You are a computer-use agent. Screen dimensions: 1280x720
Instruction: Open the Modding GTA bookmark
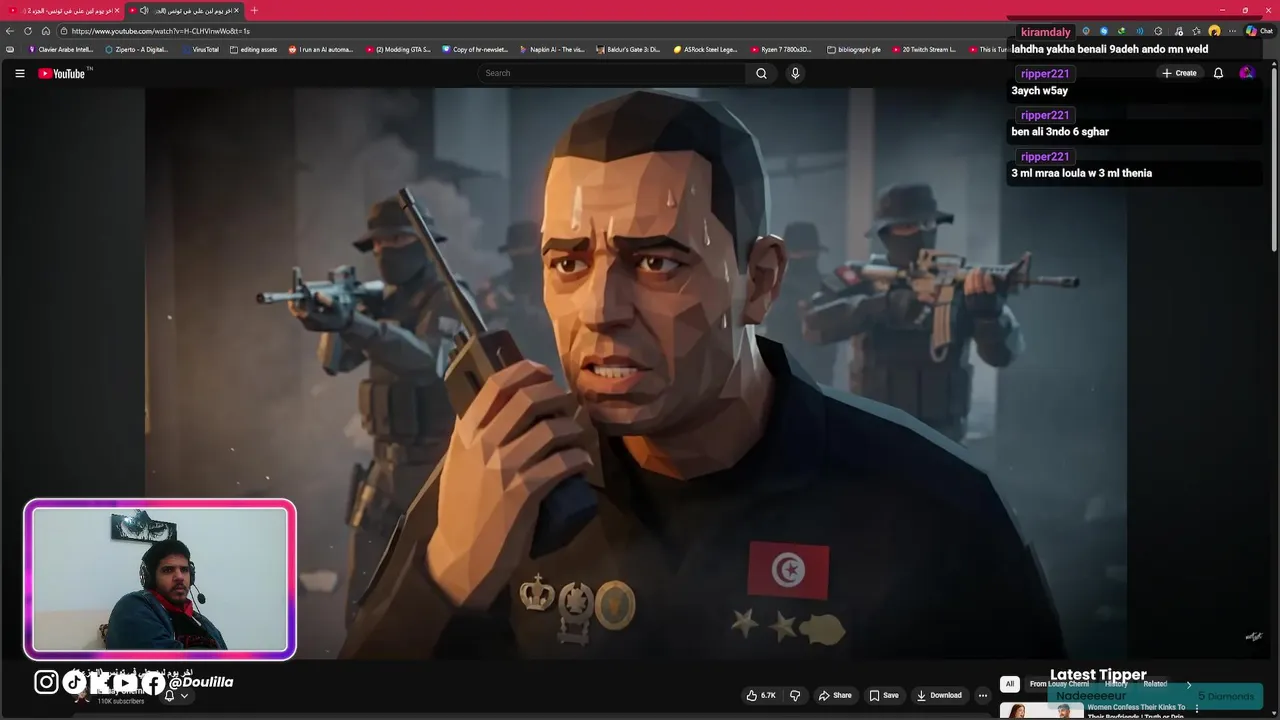398,49
